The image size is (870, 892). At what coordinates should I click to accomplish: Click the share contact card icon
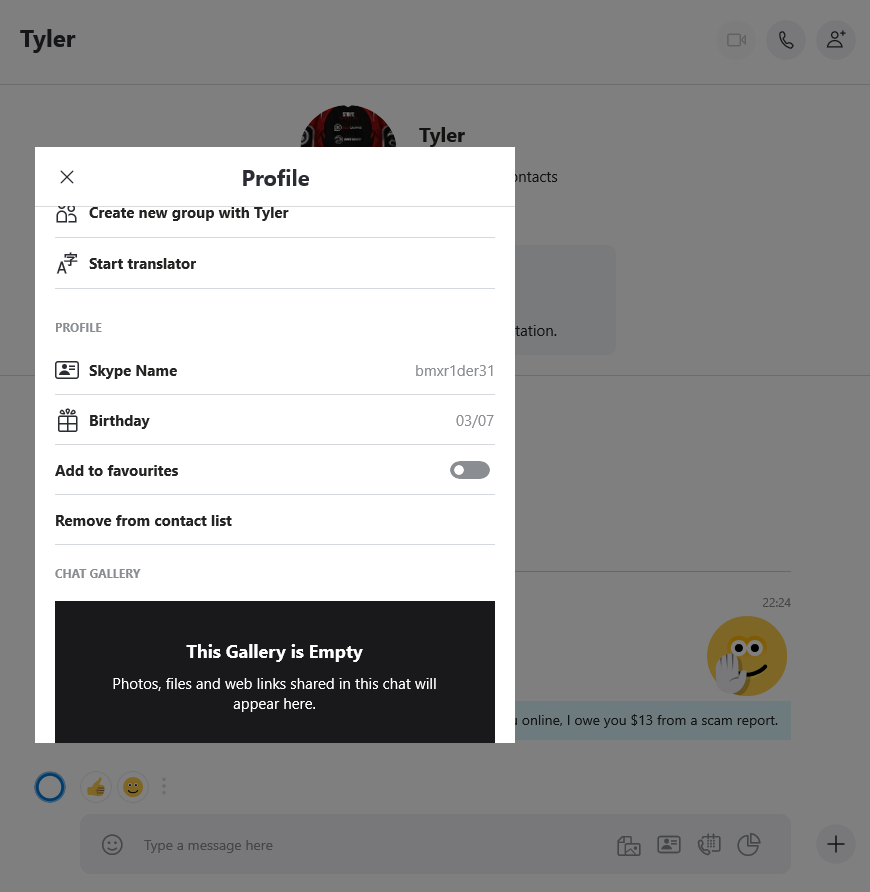coord(669,844)
